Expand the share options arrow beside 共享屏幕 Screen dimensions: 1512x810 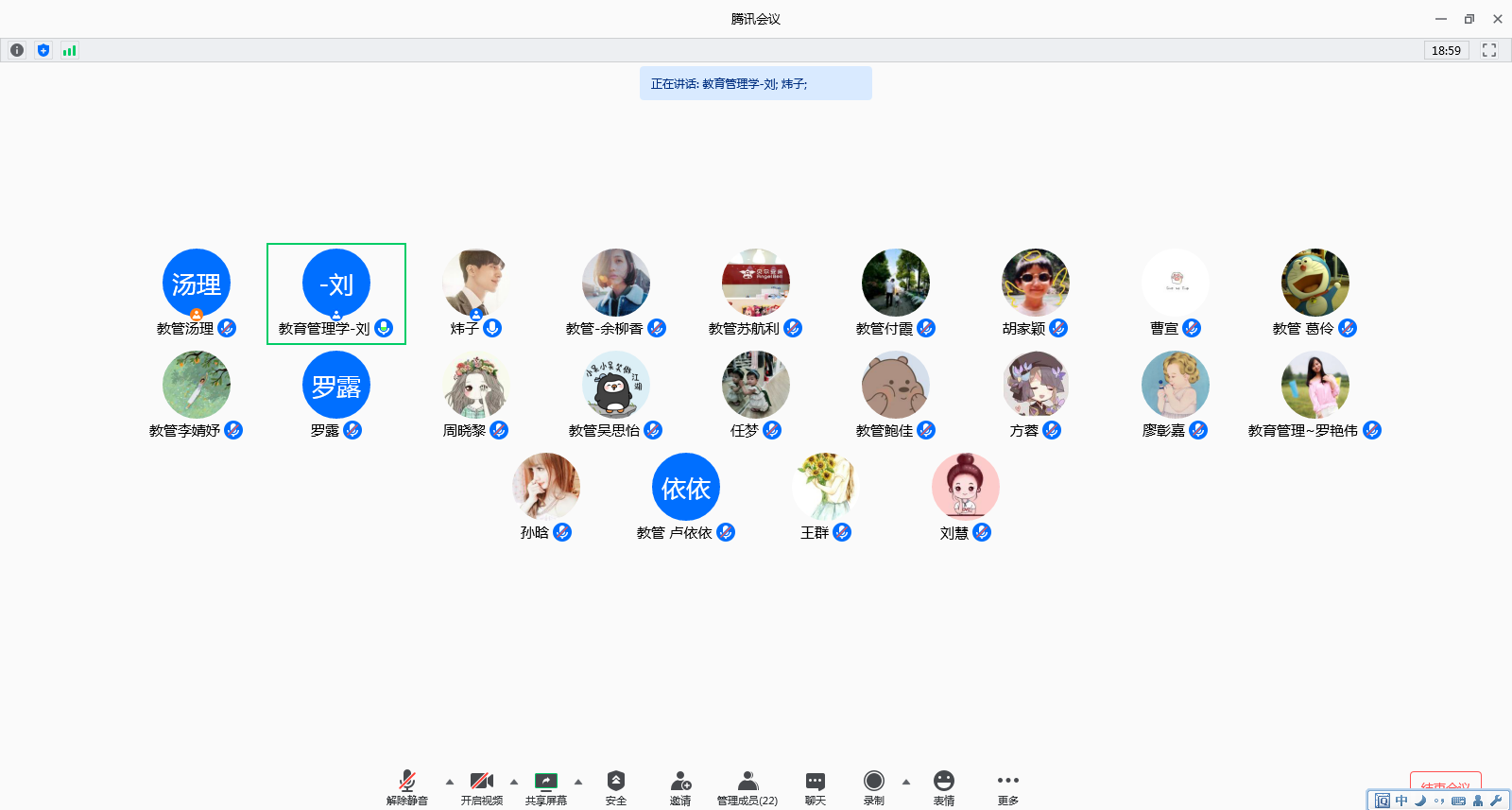point(578,782)
